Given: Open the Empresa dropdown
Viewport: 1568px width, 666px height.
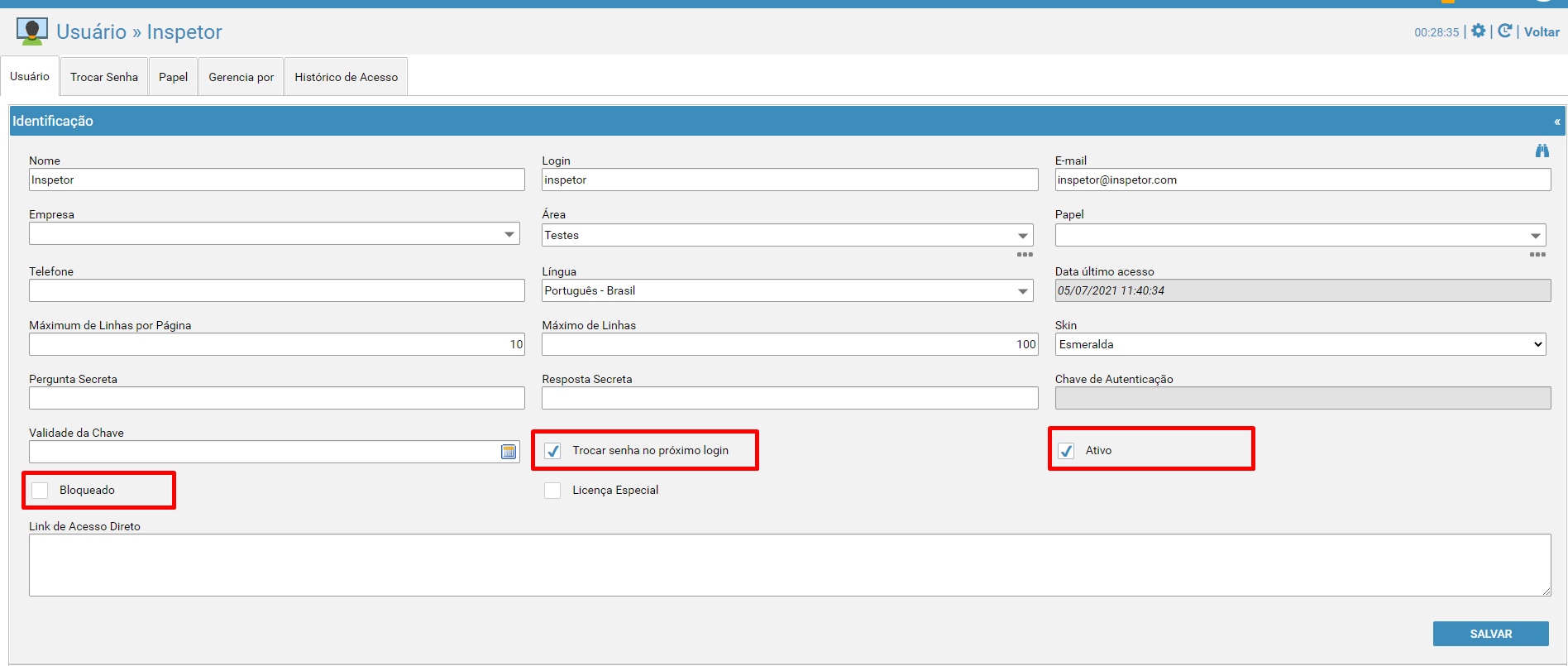Looking at the screenshot, I should pyautogui.click(x=275, y=234).
